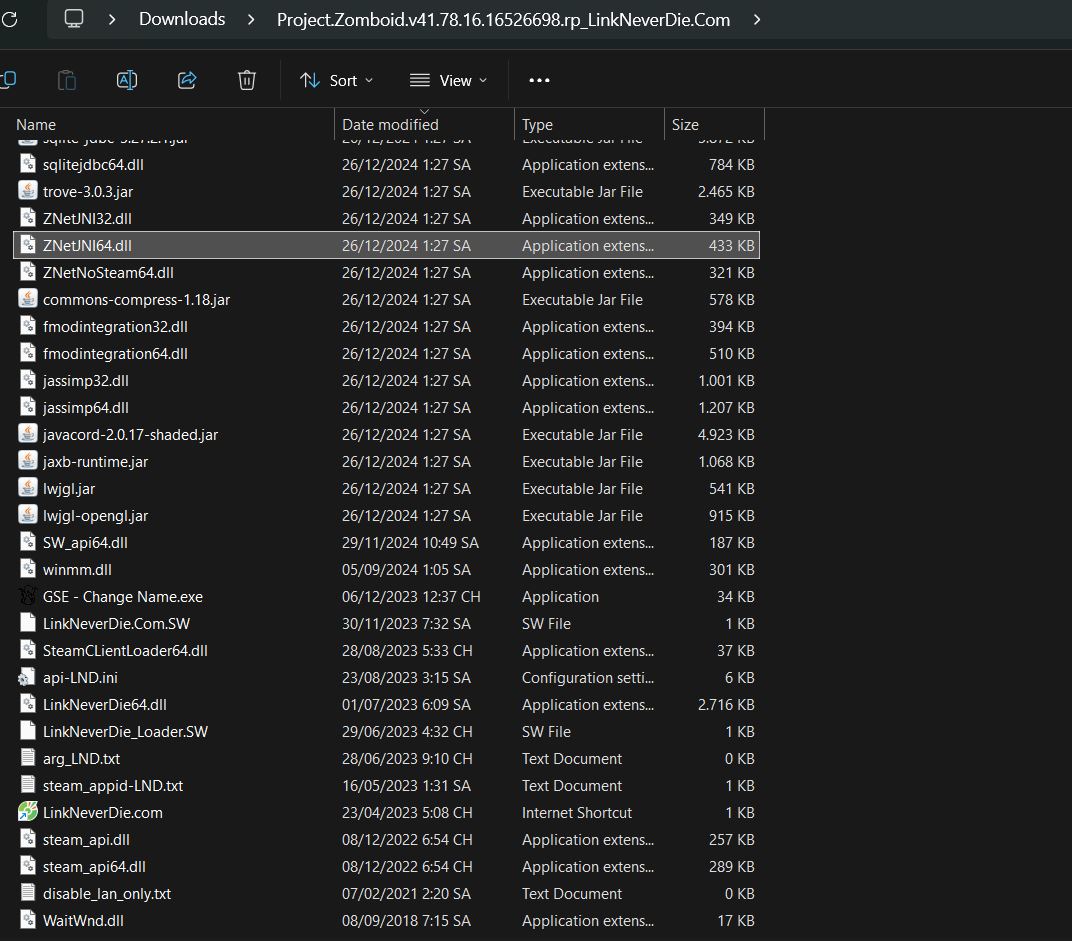The height and width of the screenshot is (941, 1072).
Task: Sort files by the Name column header
Action: click(x=36, y=124)
